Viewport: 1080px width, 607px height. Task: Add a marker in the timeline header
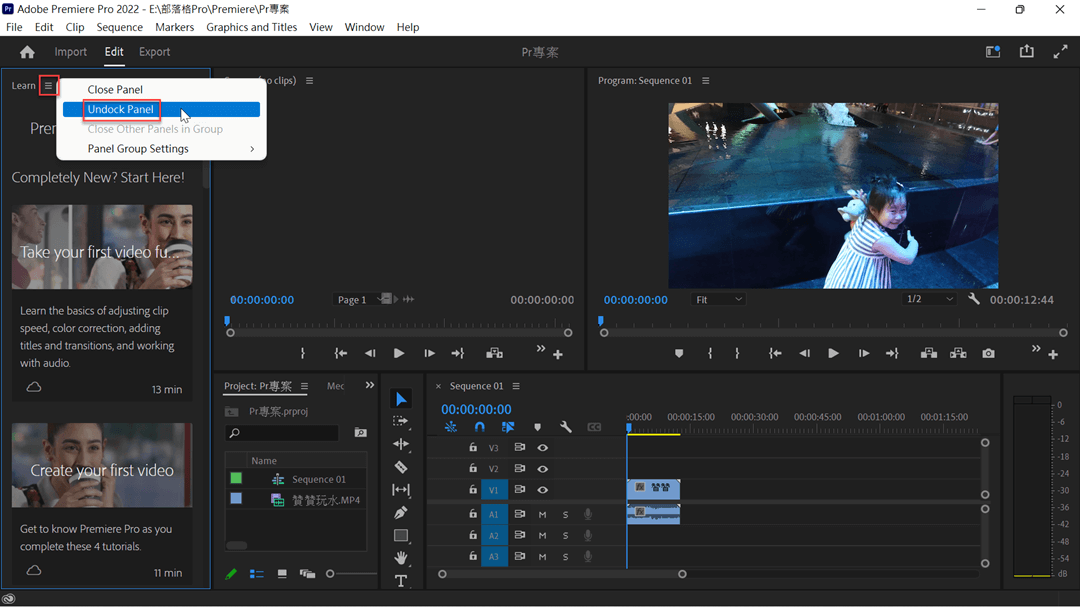[x=537, y=427]
